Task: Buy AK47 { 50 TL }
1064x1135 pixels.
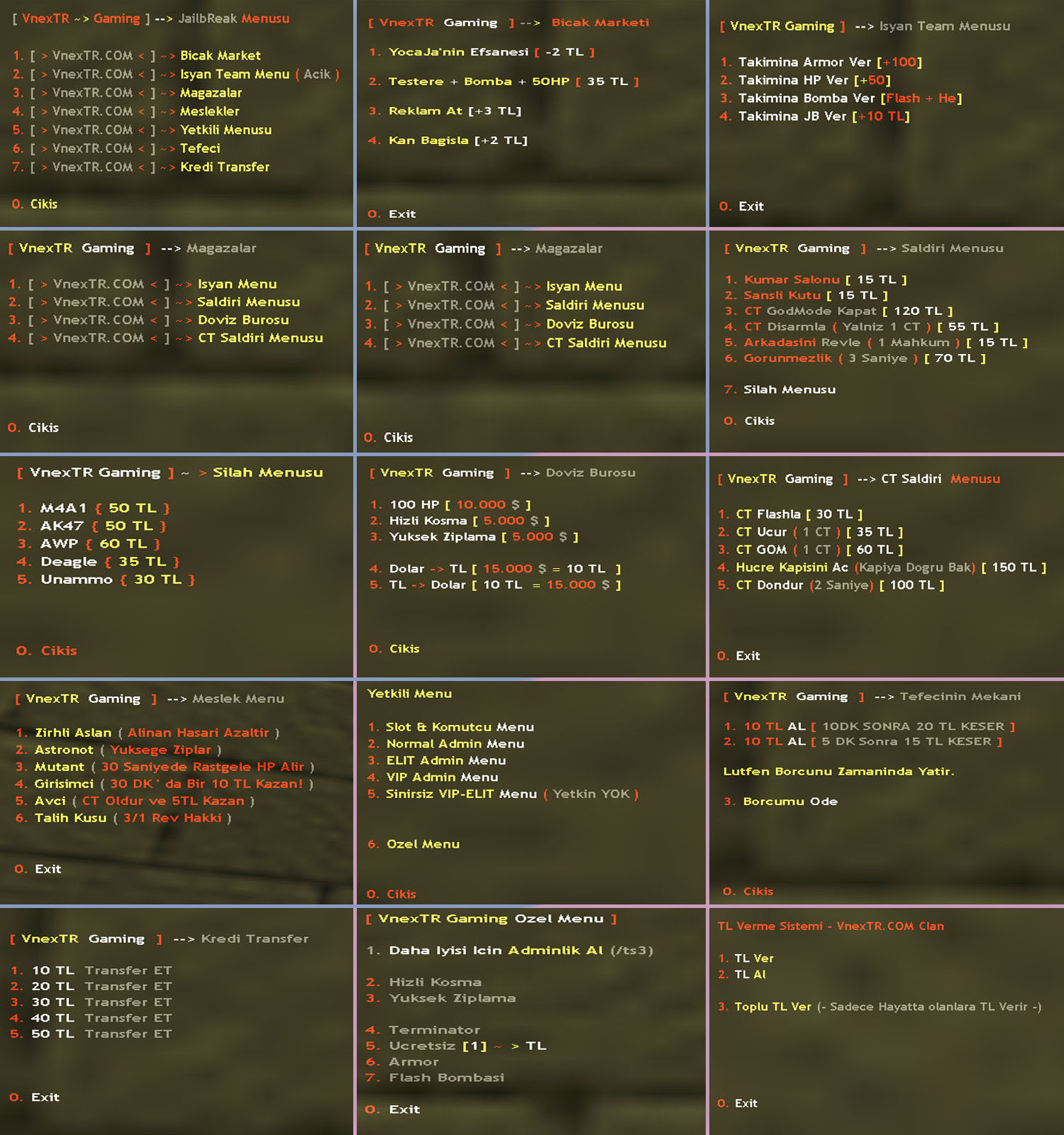Action: click(92, 526)
